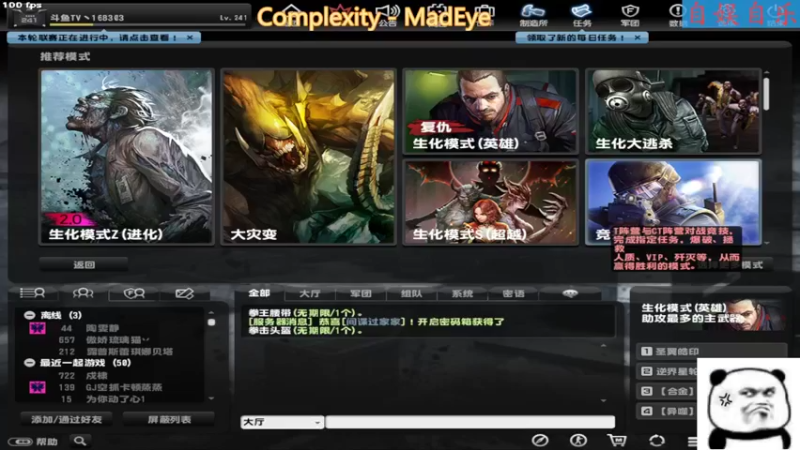Click the friends list scrollbar thumb

(211, 322)
